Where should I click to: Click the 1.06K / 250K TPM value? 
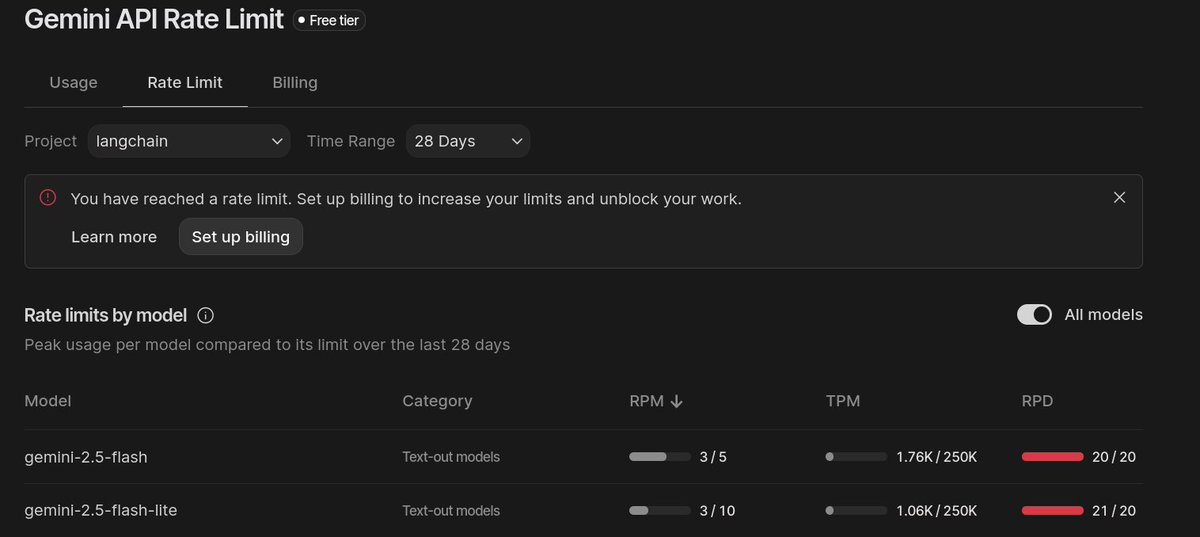point(936,510)
